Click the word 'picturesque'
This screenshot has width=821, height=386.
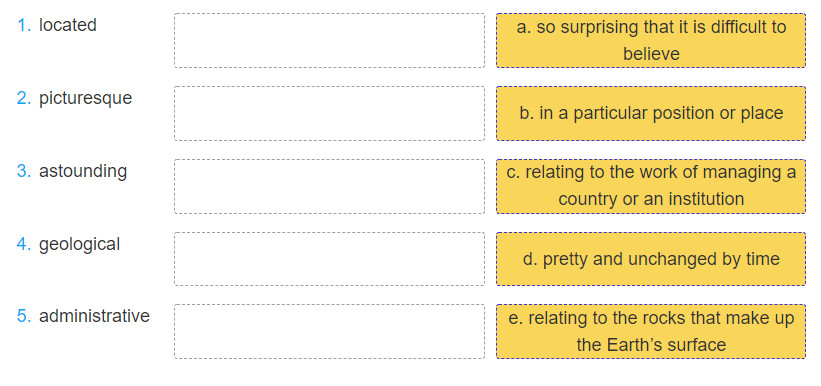pos(85,98)
